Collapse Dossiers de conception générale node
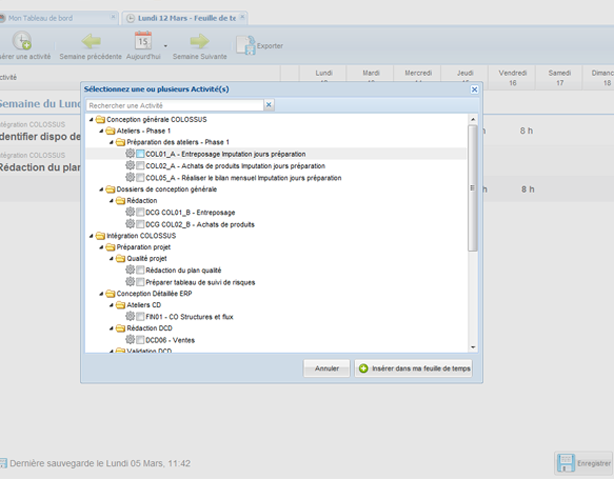The height and width of the screenshot is (479, 614). pyautogui.click(x=101, y=190)
